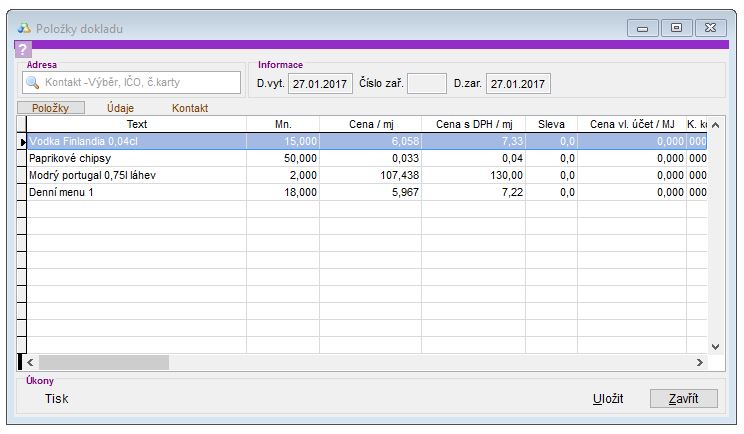Click the Tisk print action
744x434 pixels.
tap(57, 399)
